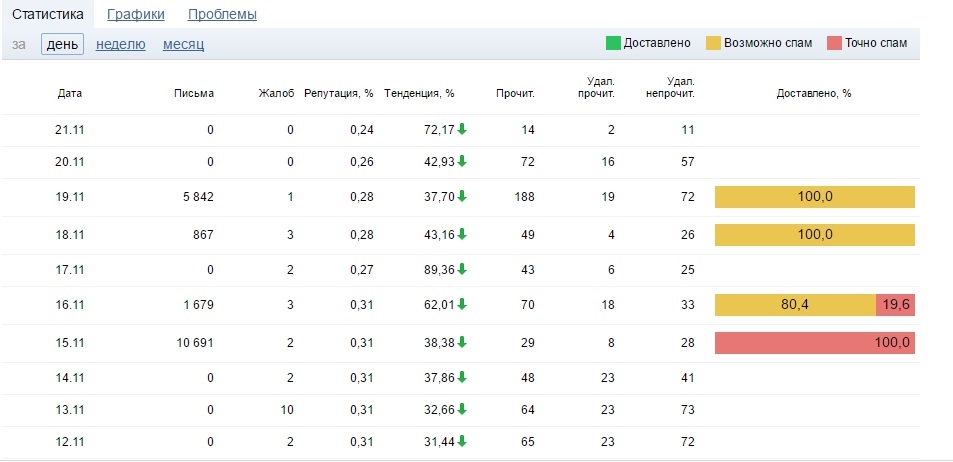This screenshot has width=953, height=462.
Task: Click the green down arrow in row 21.11
Action: pyautogui.click(x=462, y=129)
